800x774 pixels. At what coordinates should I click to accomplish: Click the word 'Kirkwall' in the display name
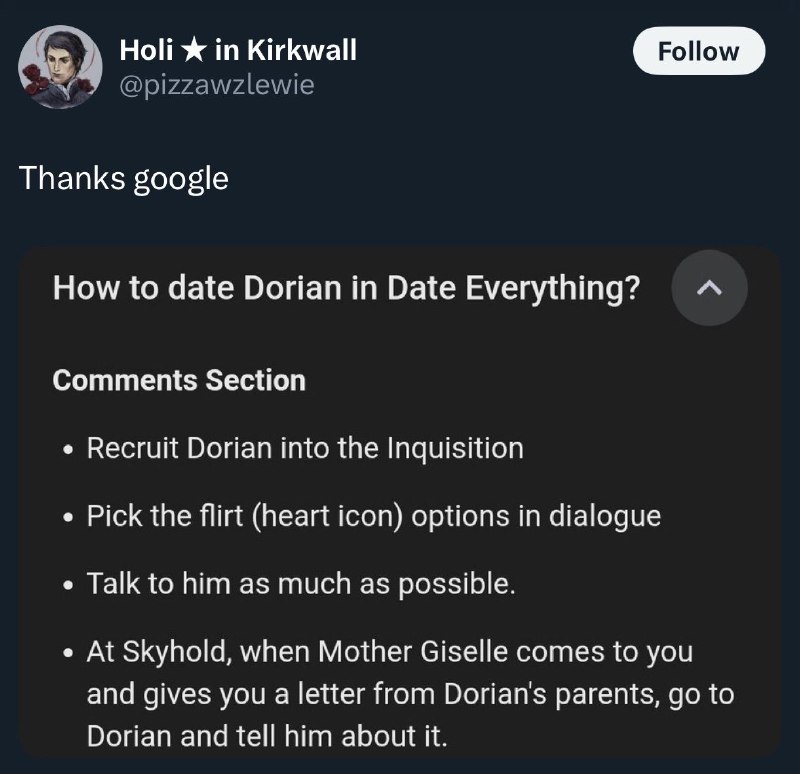302,51
